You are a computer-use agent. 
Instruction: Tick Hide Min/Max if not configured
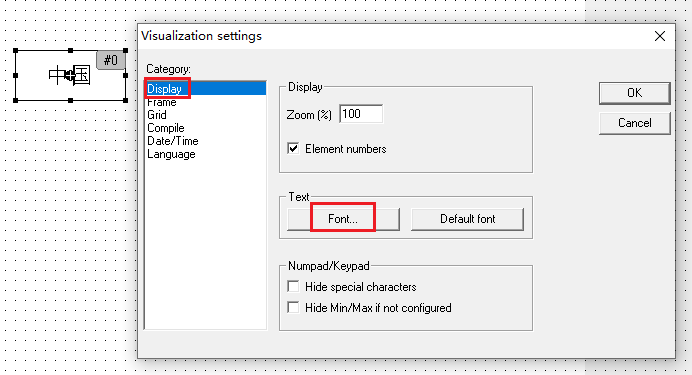coord(293,308)
